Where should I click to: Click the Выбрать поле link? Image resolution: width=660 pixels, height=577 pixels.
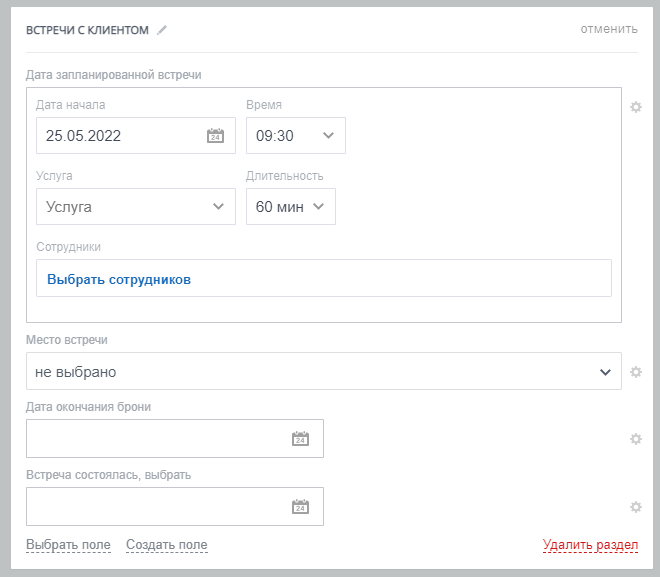click(68, 545)
